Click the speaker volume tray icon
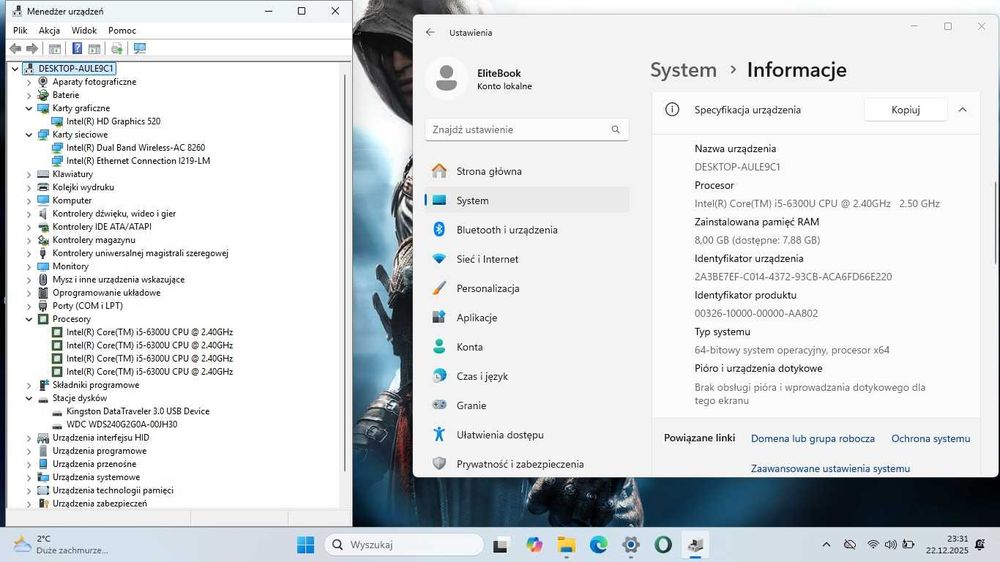Viewport: 1000px width, 562px height. [890, 545]
